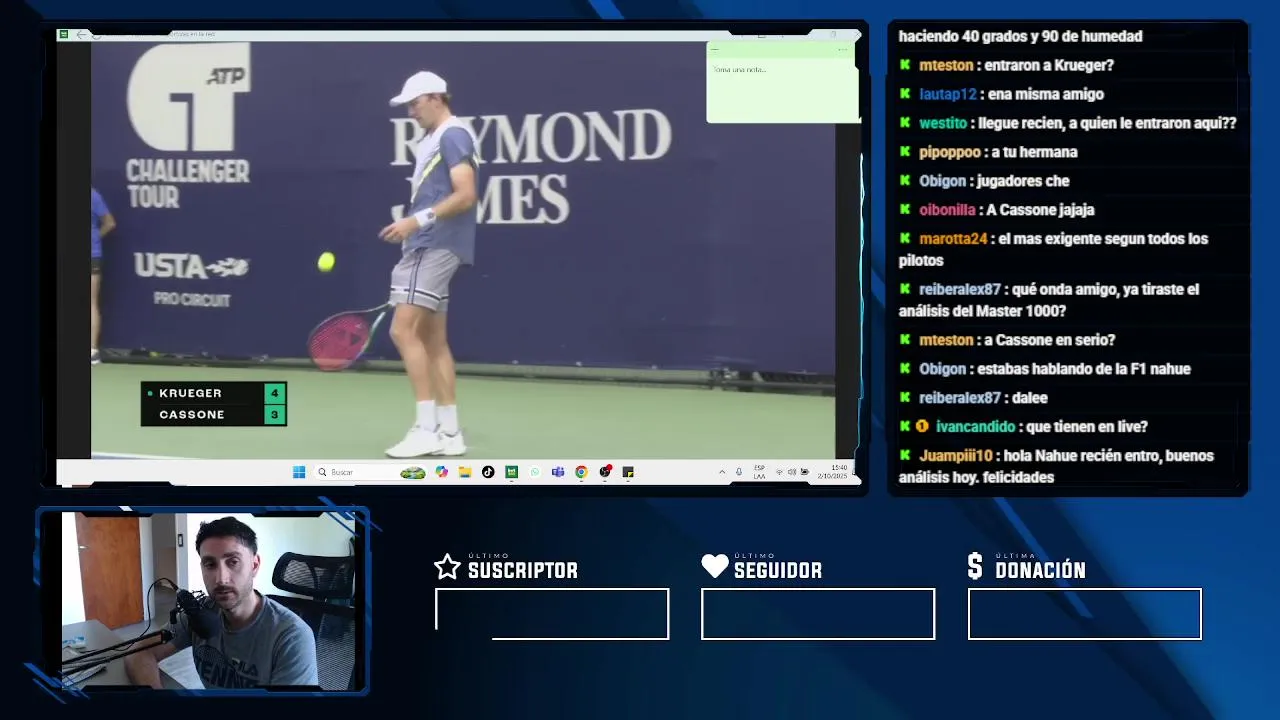Open chat user oibonilla's profile

coord(947,210)
